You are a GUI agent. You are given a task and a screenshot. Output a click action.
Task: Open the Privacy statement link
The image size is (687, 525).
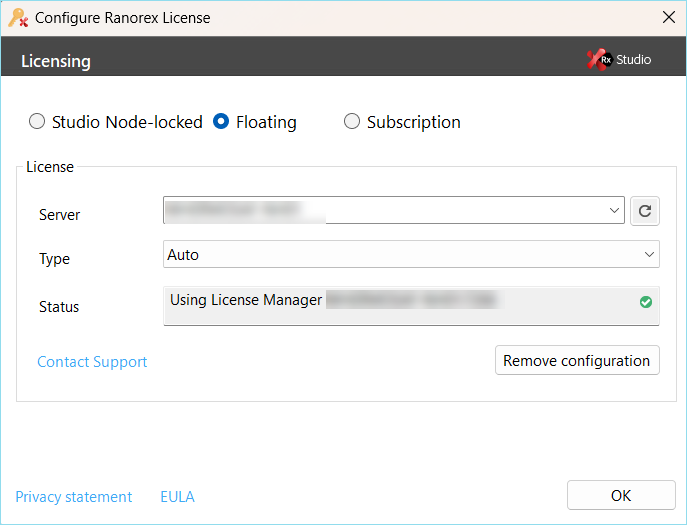tap(74, 497)
